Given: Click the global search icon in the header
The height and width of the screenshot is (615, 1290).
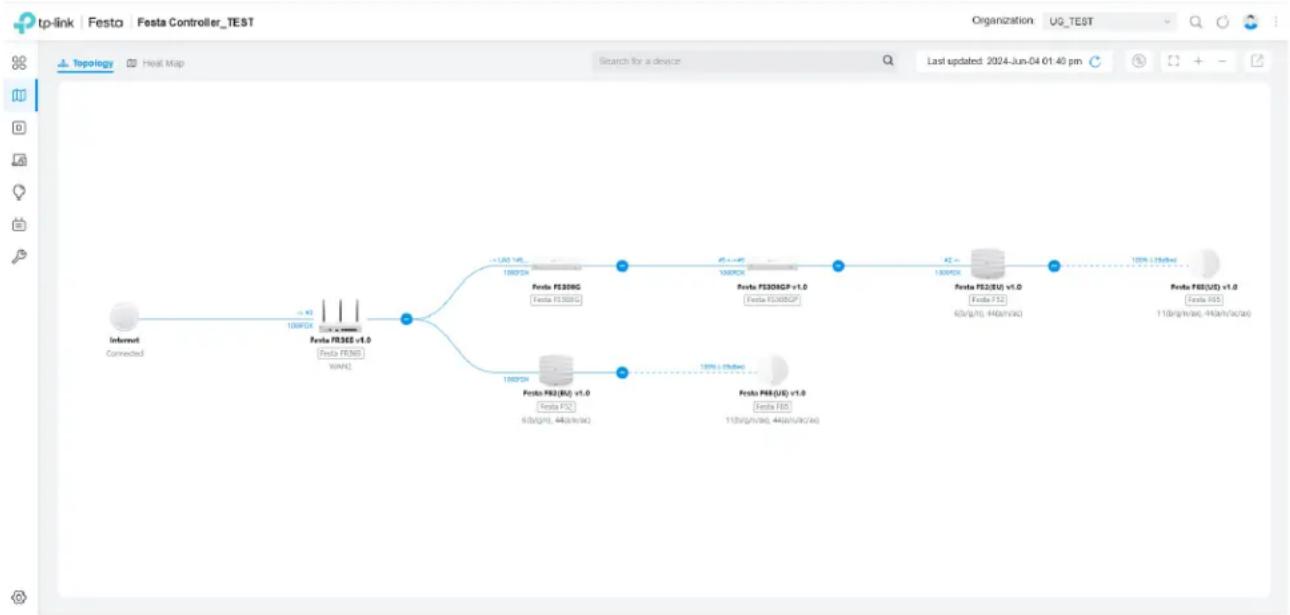Looking at the screenshot, I should [x=1197, y=22].
